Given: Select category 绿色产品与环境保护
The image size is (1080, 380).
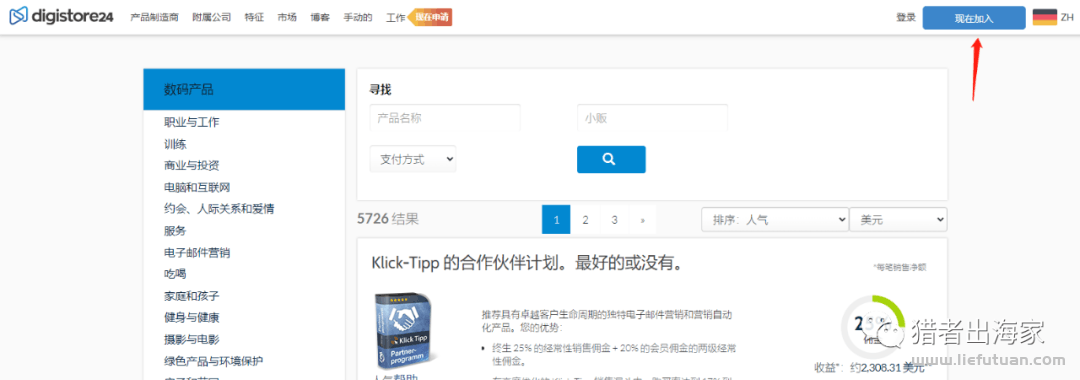Looking at the screenshot, I should click(x=214, y=361).
